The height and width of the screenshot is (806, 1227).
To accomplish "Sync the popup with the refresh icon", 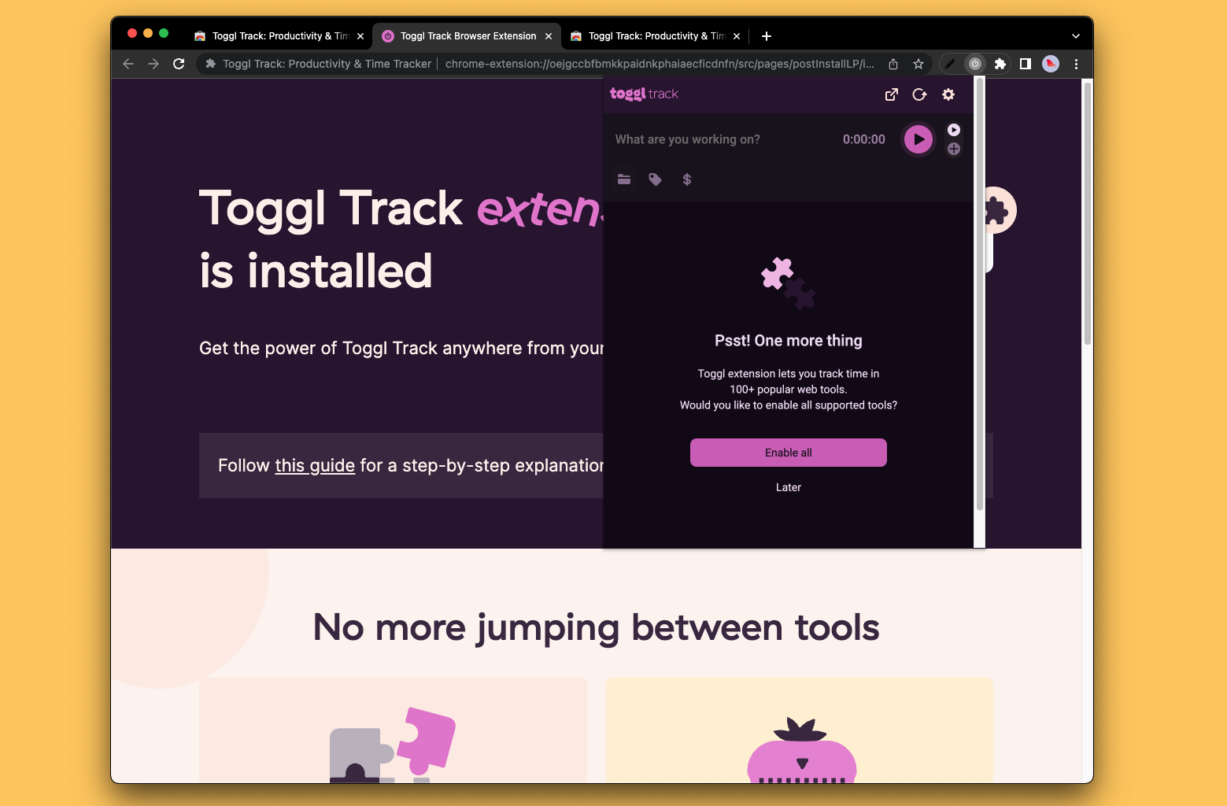I will tap(919, 94).
